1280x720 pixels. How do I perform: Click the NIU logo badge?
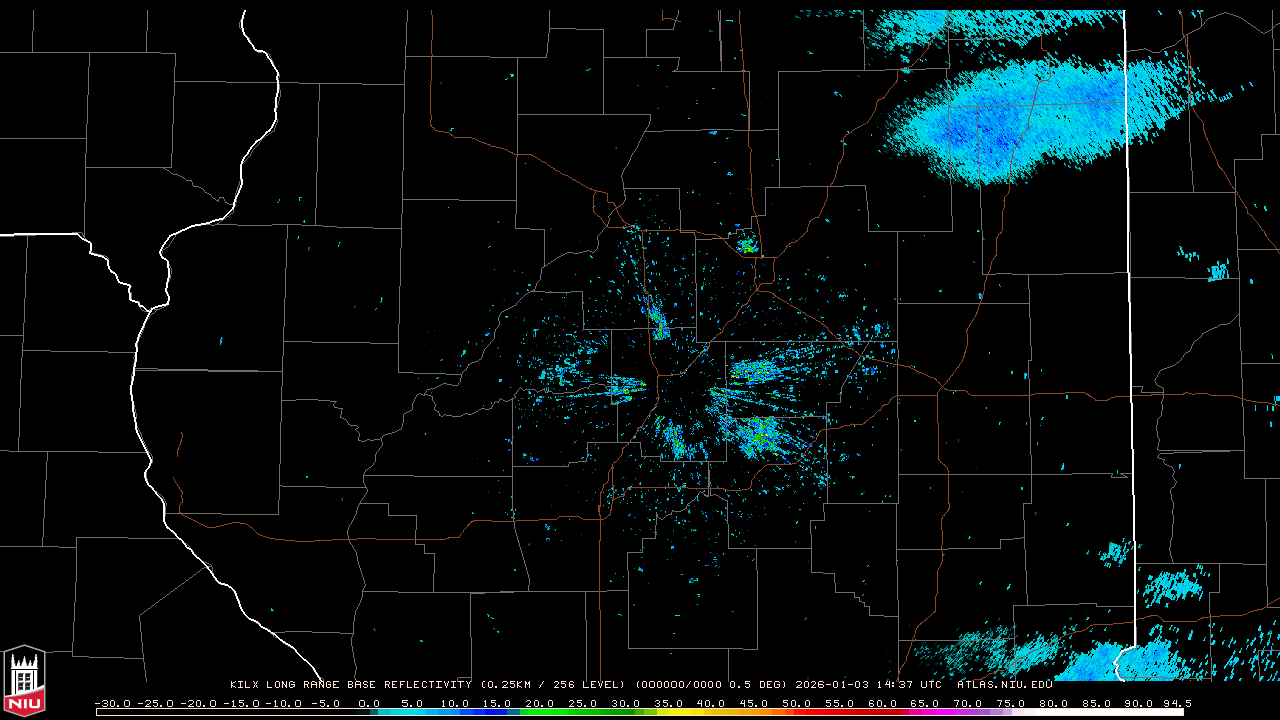pos(24,682)
